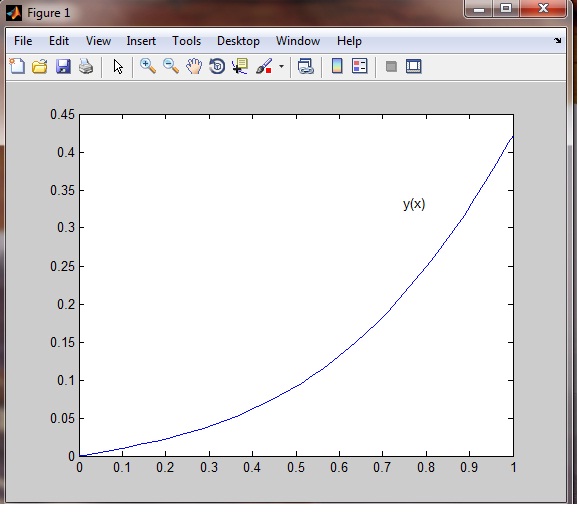Click the Link Plot icon
This screenshot has height=513, width=580.
[306, 67]
